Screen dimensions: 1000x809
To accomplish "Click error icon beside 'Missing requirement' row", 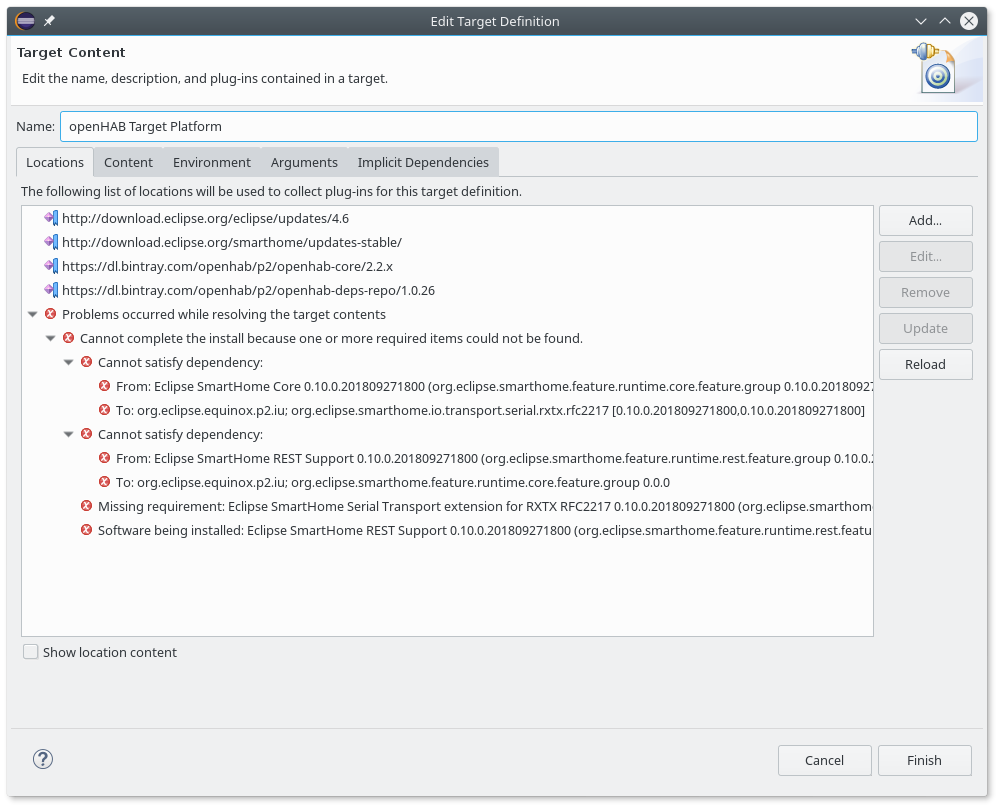I will point(86,506).
